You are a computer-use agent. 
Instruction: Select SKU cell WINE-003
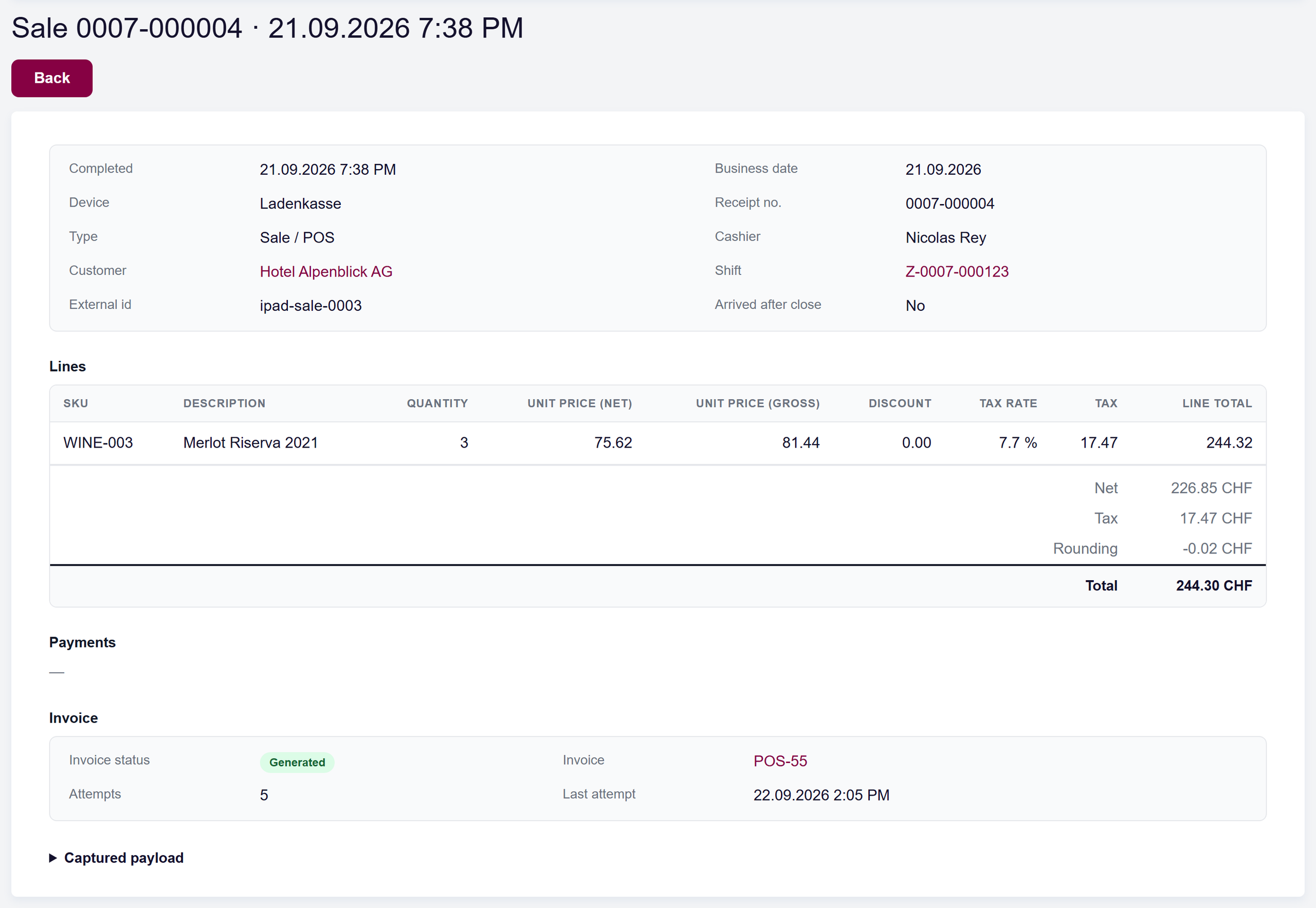(x=98, y=442)
